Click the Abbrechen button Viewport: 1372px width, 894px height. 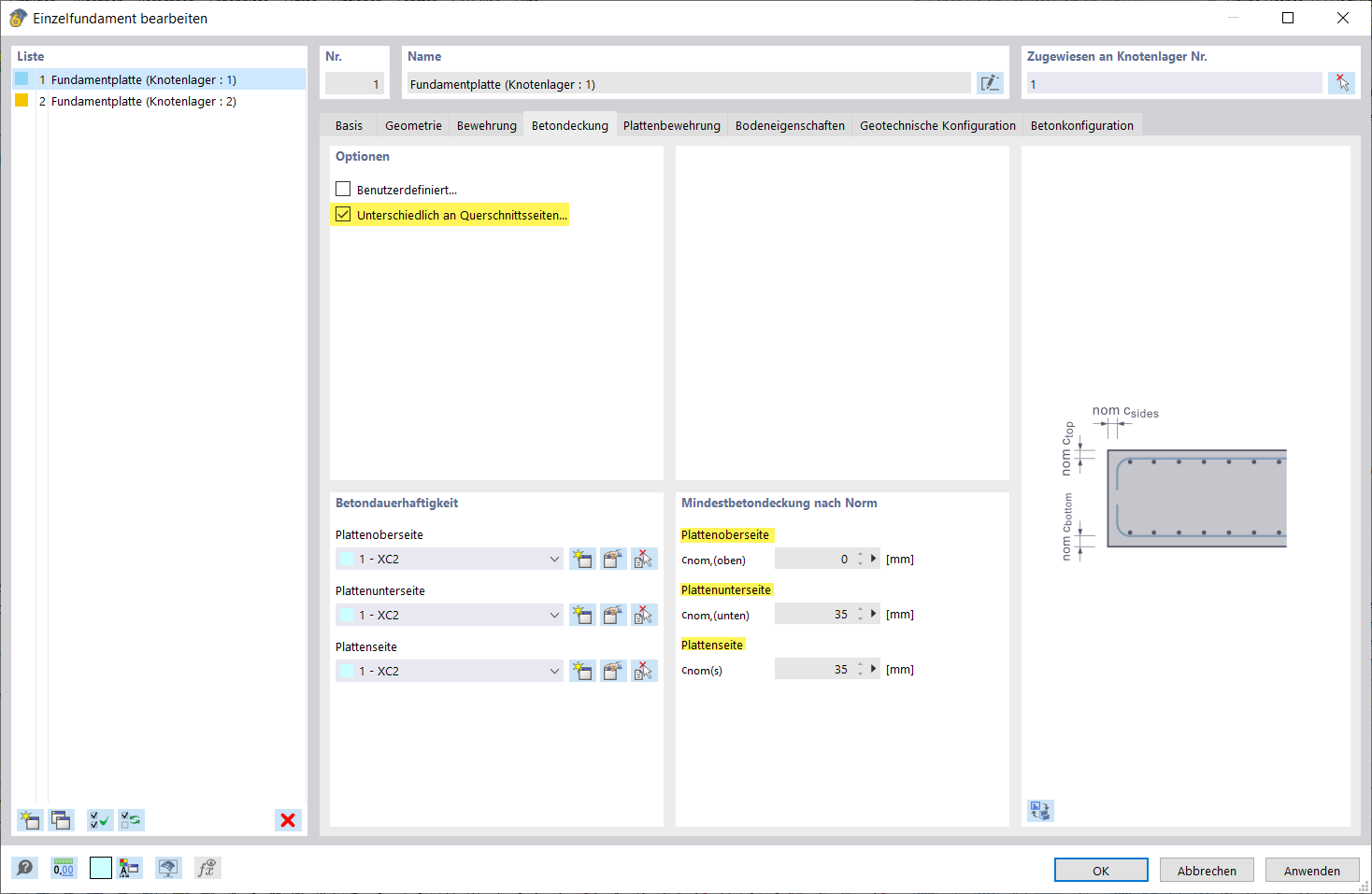pos(1207,870)
